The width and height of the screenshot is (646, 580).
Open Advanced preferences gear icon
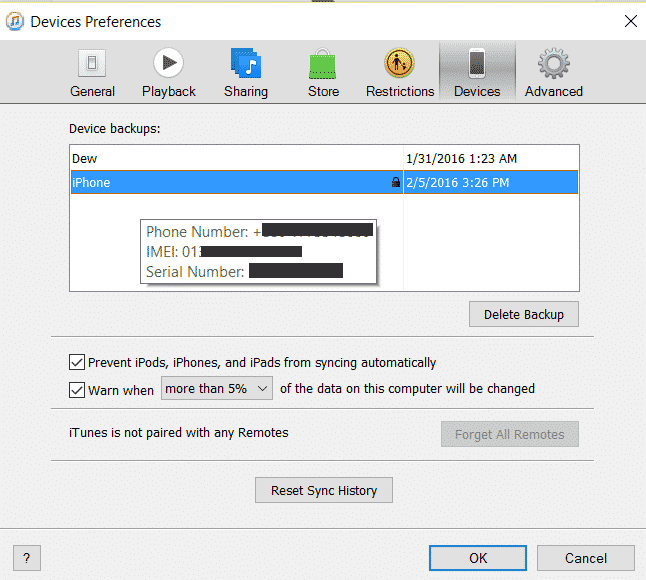(x=553, y=66)
